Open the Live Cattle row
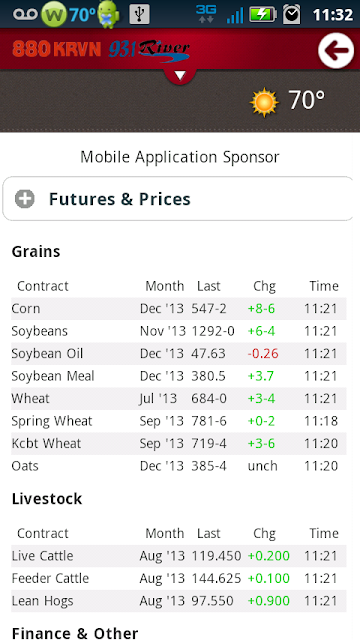 (x=179, y=556)
